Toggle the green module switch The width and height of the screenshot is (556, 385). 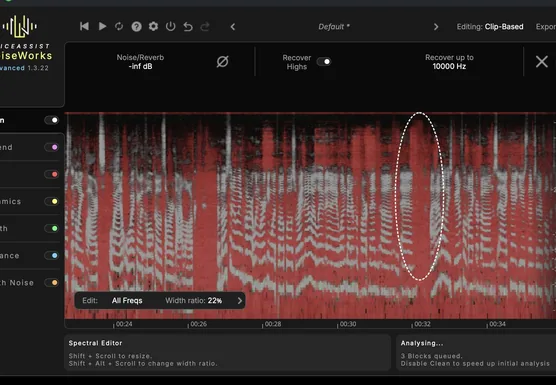[x=52, y=228]
